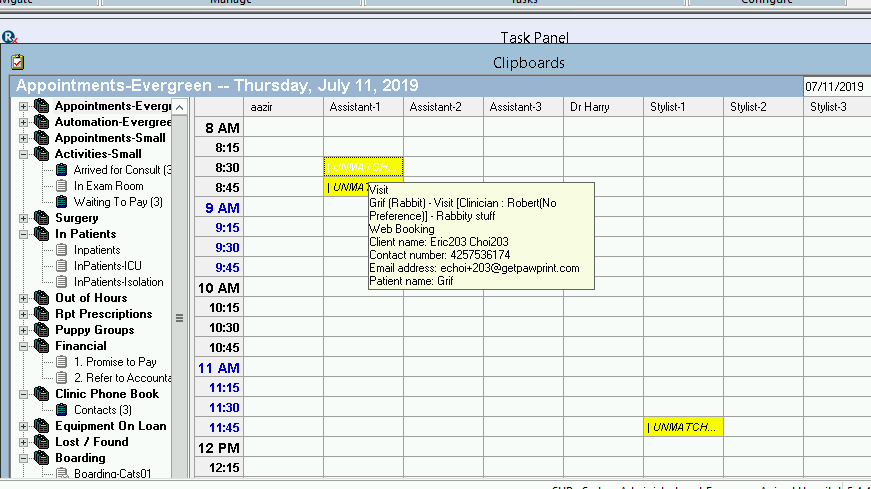The width and height of the screenshot is (871, 489).
Task: Click the Assistant-1 column header
Action: 363,107
